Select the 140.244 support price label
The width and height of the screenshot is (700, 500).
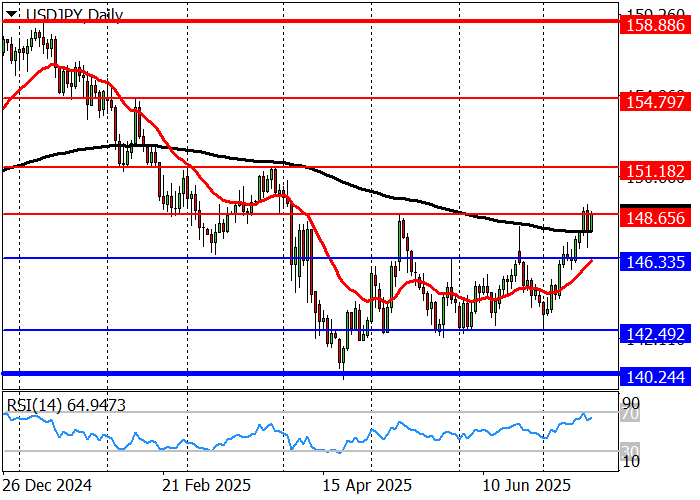point(655,377)
